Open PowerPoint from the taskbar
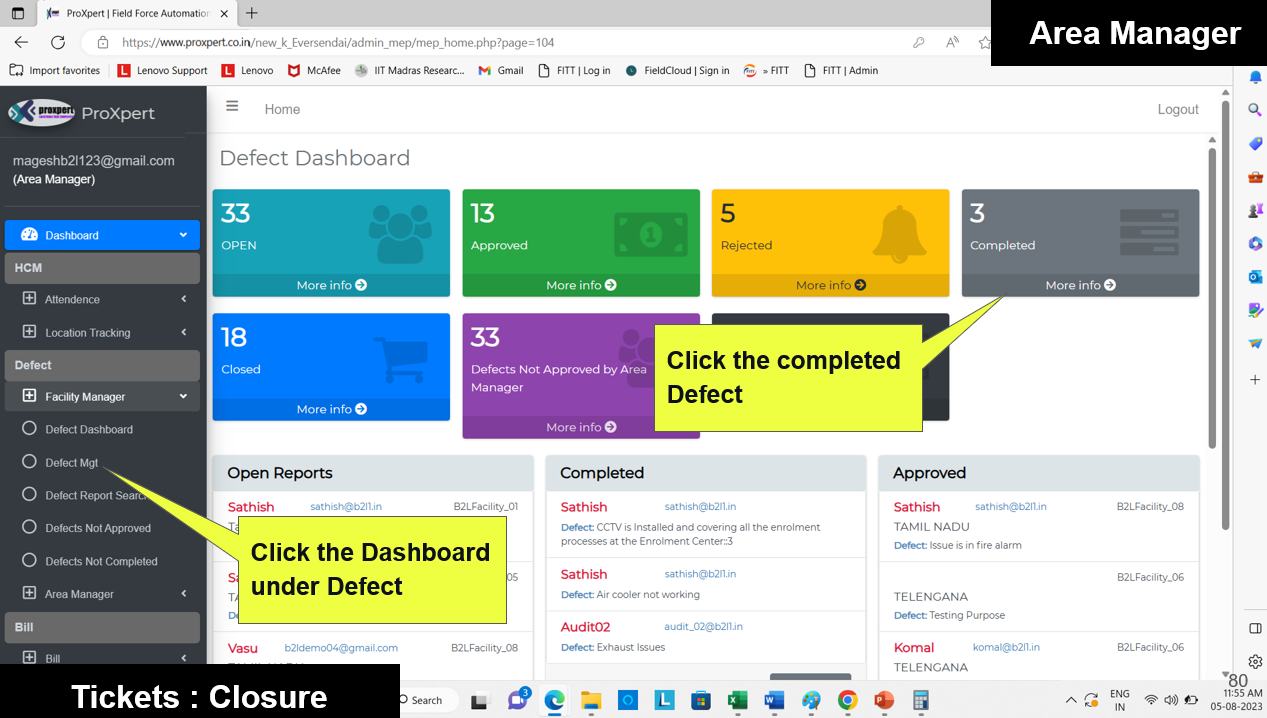This screenshot has height=718, width=1267. 884,700
